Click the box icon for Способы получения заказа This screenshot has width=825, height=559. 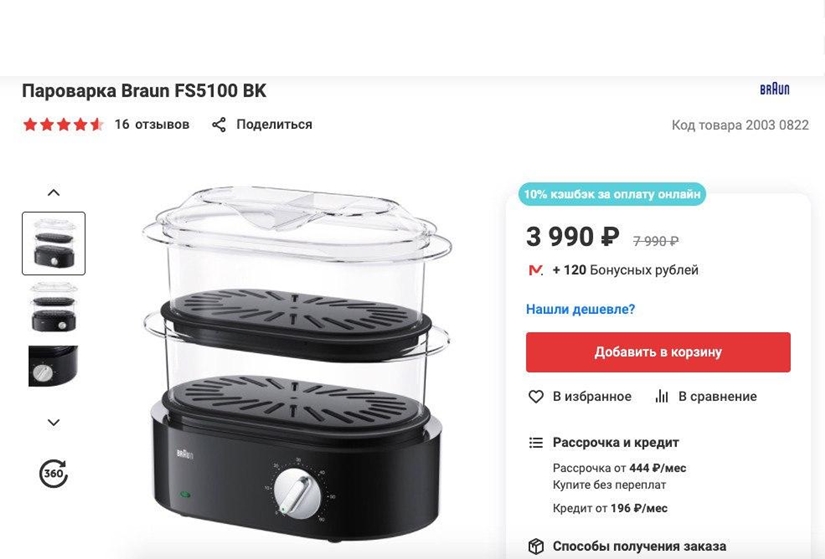(x=536, y=546)
